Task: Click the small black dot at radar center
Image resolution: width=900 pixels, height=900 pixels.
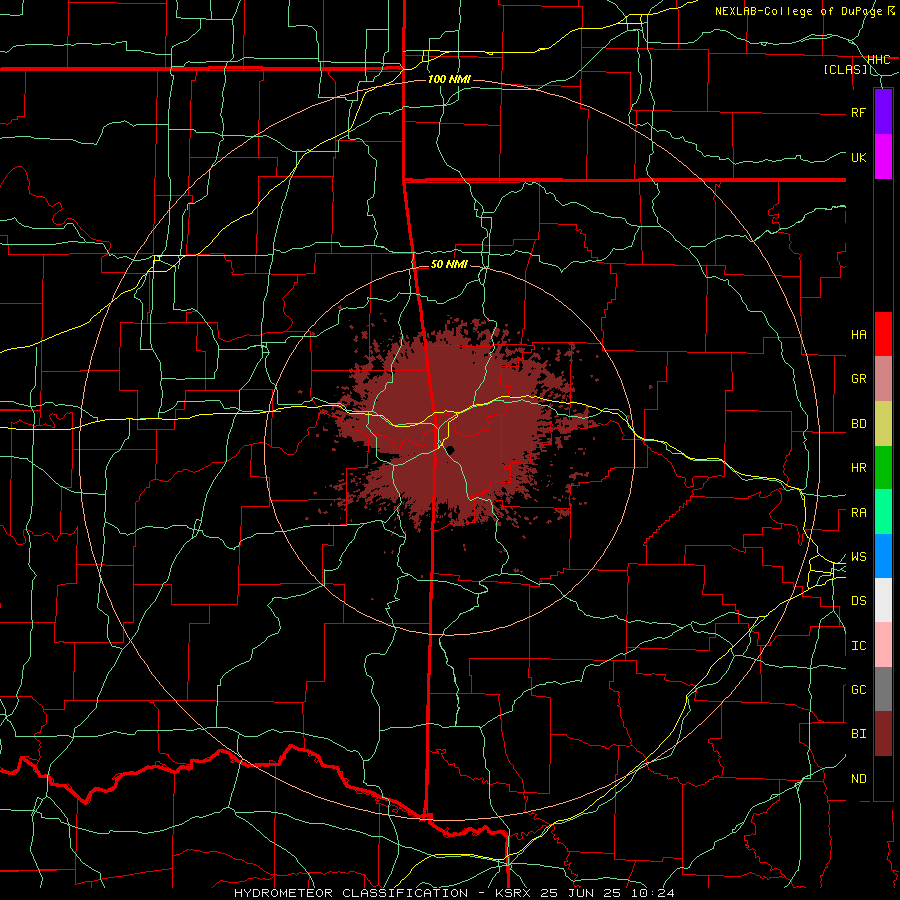Action: click(x=450, y=450)
